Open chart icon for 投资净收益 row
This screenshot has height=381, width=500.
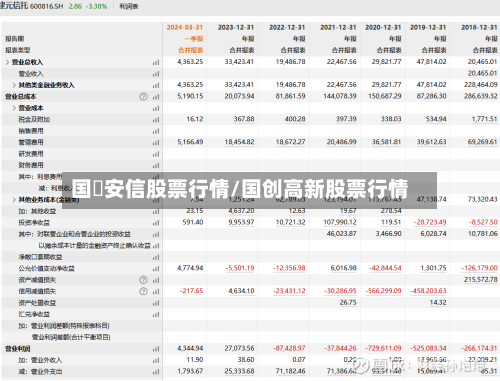coord(156,223)
